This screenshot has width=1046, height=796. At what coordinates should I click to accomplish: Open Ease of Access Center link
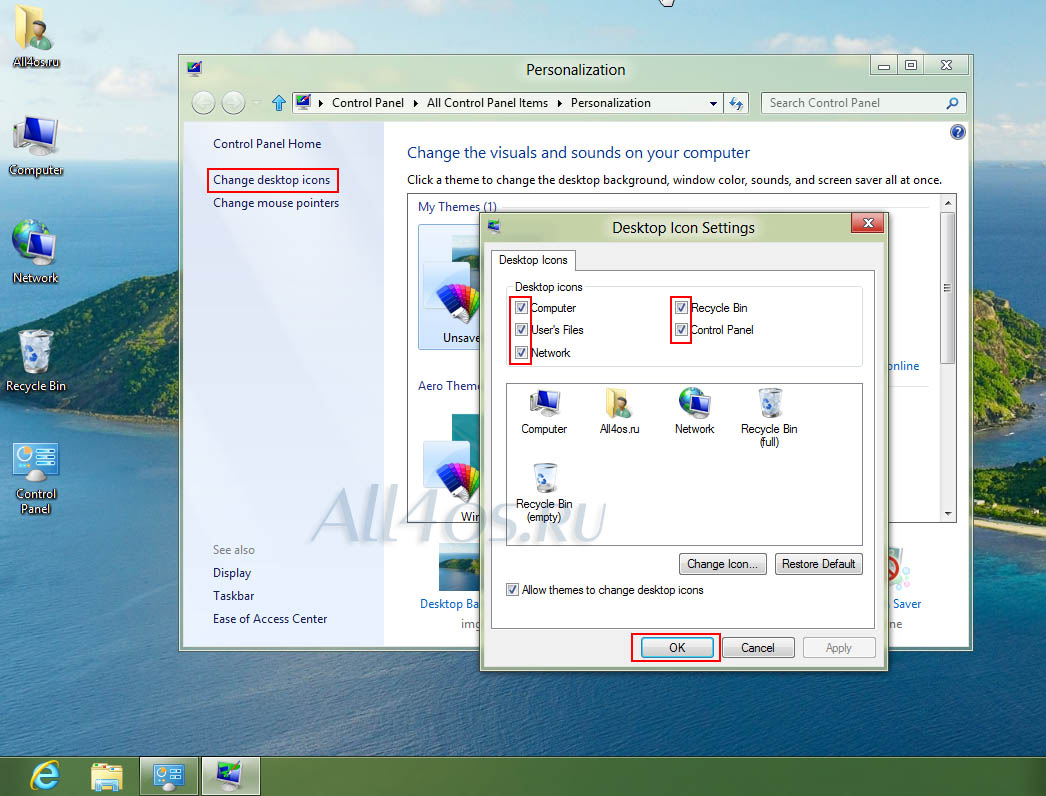[270, 619]
